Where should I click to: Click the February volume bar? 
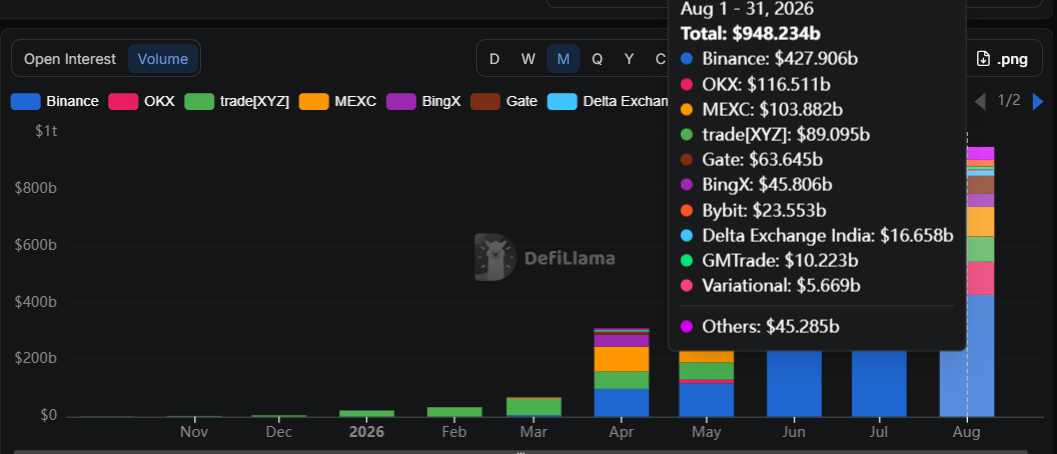pos(454,412)
